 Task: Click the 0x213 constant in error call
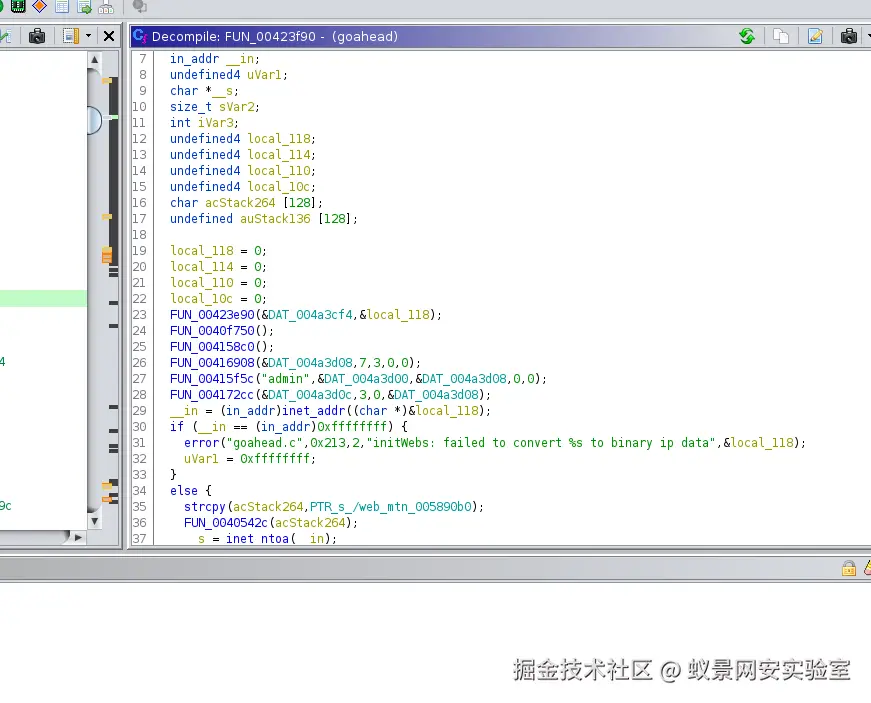point(327,443)
